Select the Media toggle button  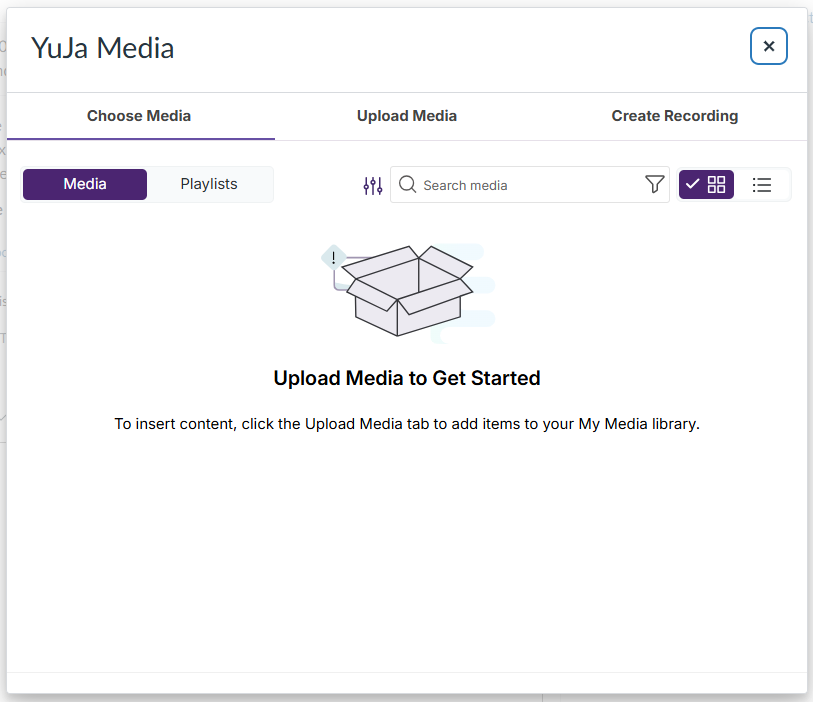click(85, 184)
